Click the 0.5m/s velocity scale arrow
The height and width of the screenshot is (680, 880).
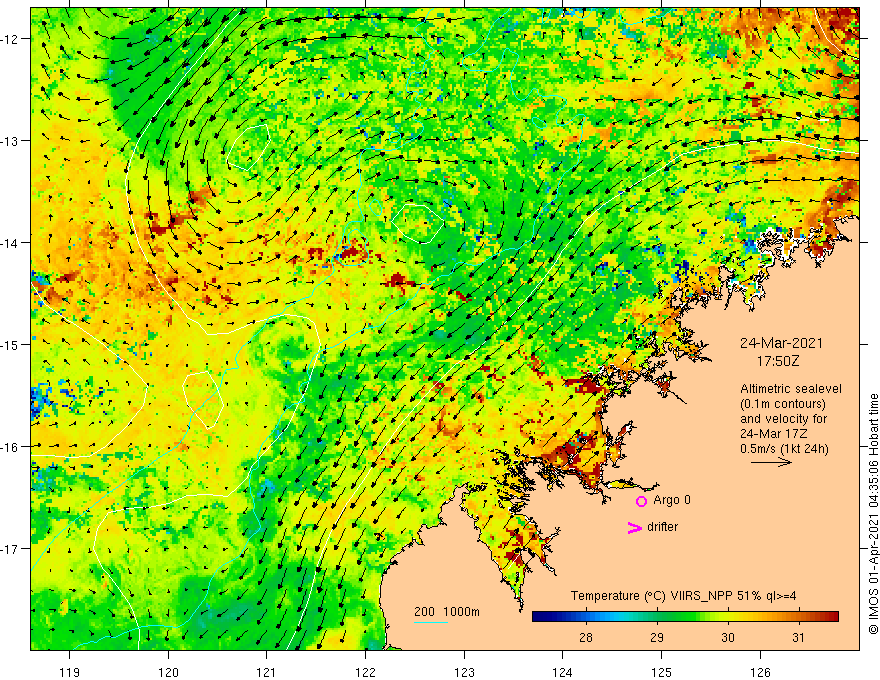771,462
